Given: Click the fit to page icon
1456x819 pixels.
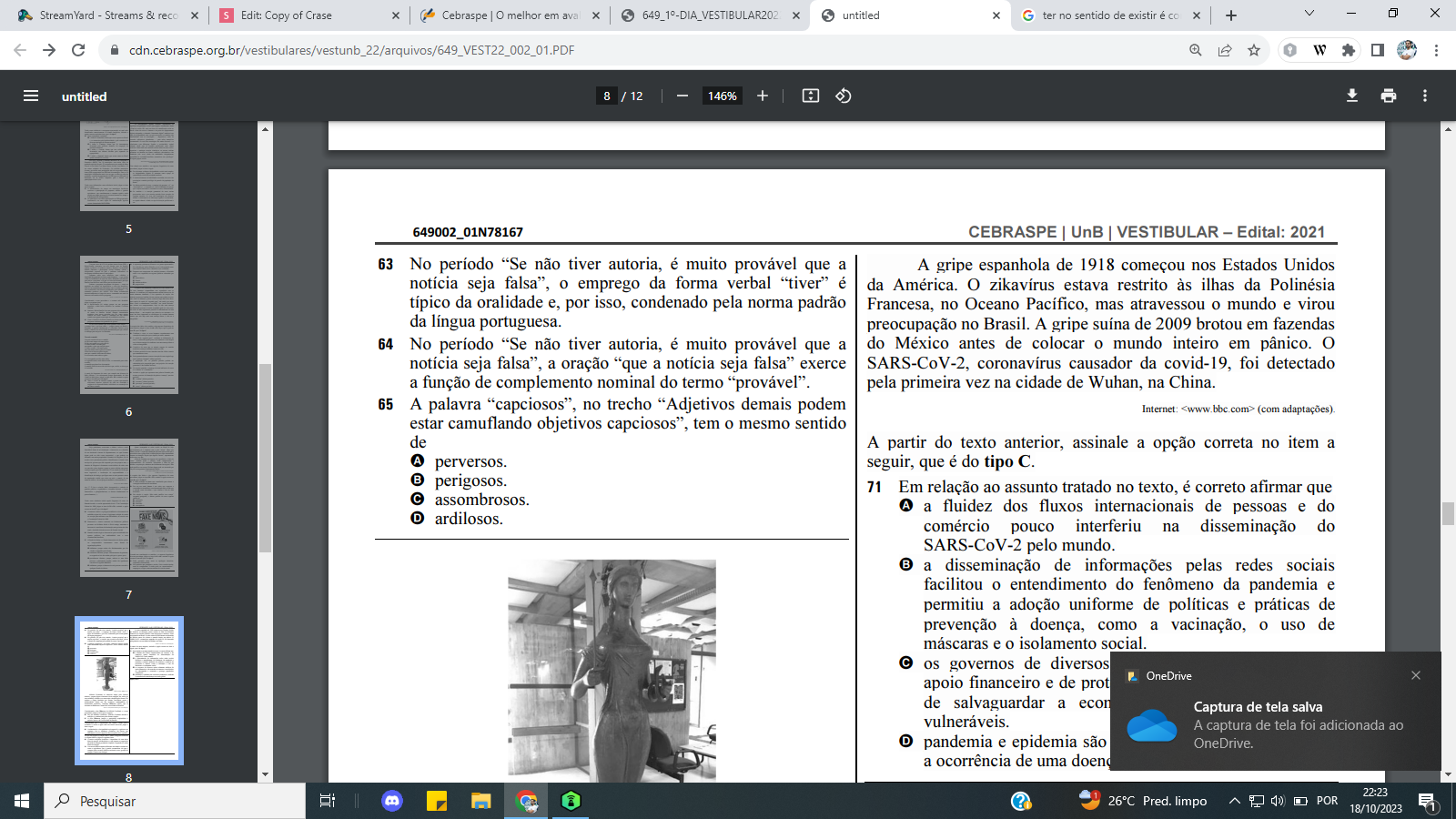Looking at the screenshot, I should pos(811,96).
